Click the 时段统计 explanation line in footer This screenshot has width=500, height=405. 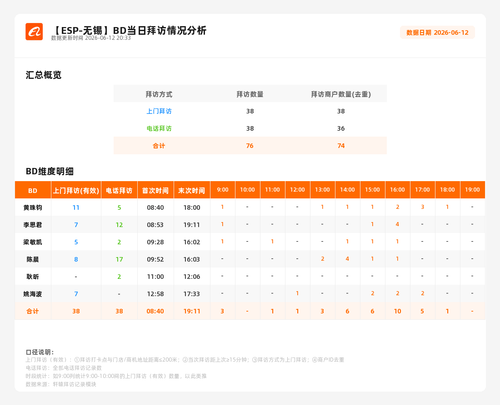pyautogui.click(x=116, y=376)
